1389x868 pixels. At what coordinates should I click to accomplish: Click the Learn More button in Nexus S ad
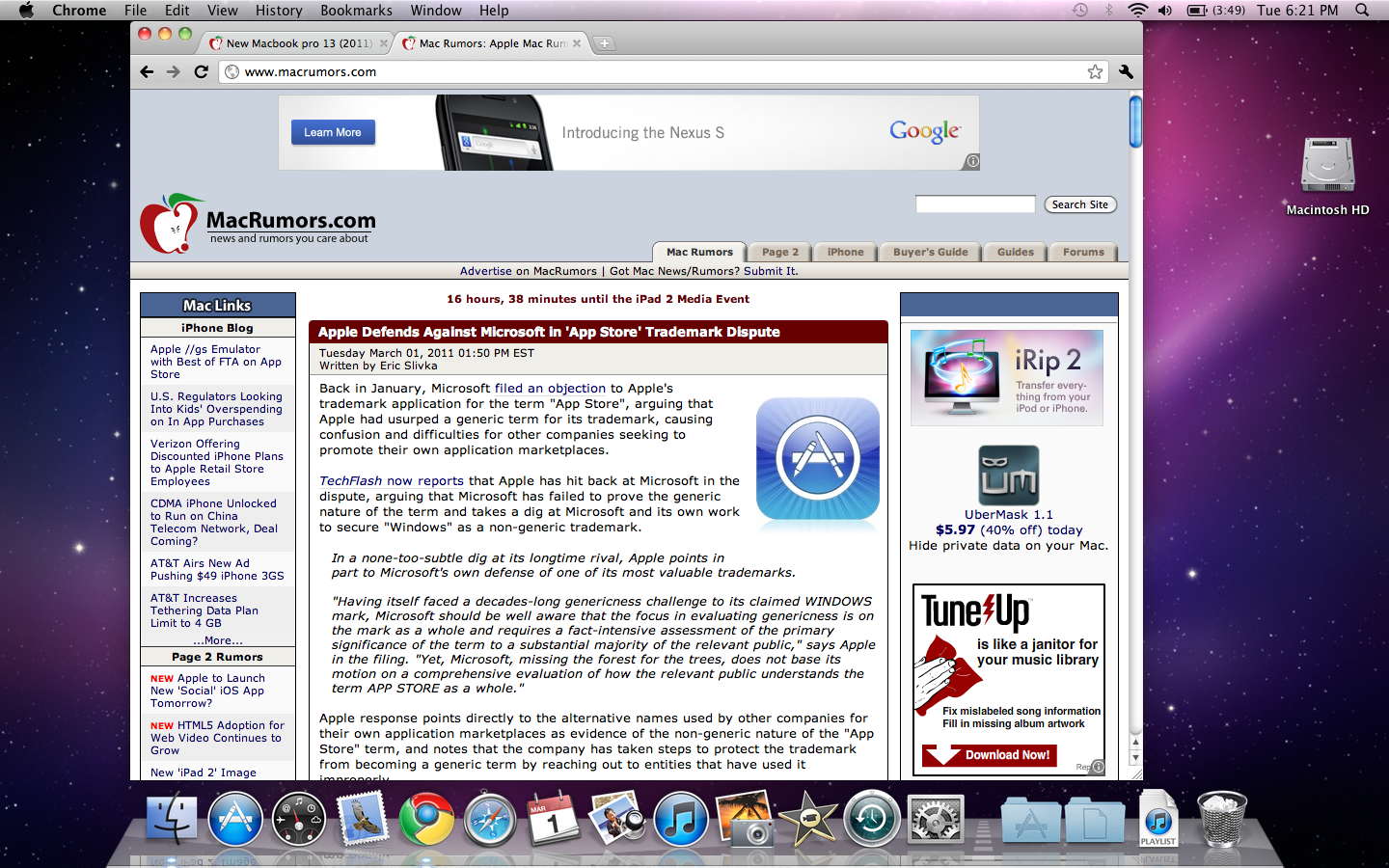(x=333, y=132)
